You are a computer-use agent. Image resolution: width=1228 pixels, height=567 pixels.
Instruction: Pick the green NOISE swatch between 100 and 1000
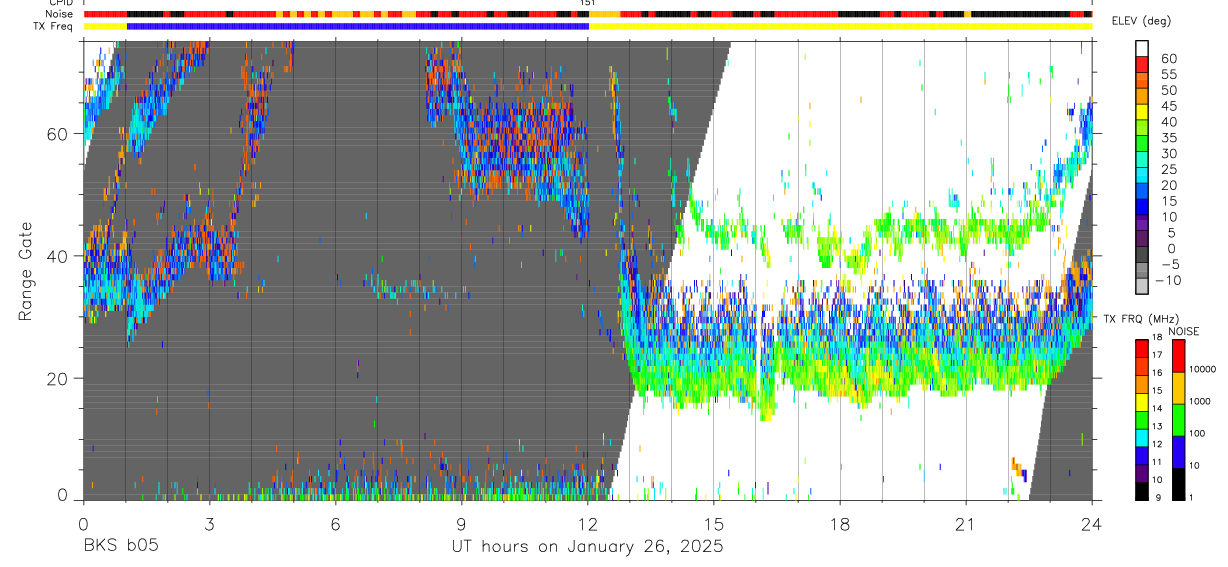tap(1178, 420)
